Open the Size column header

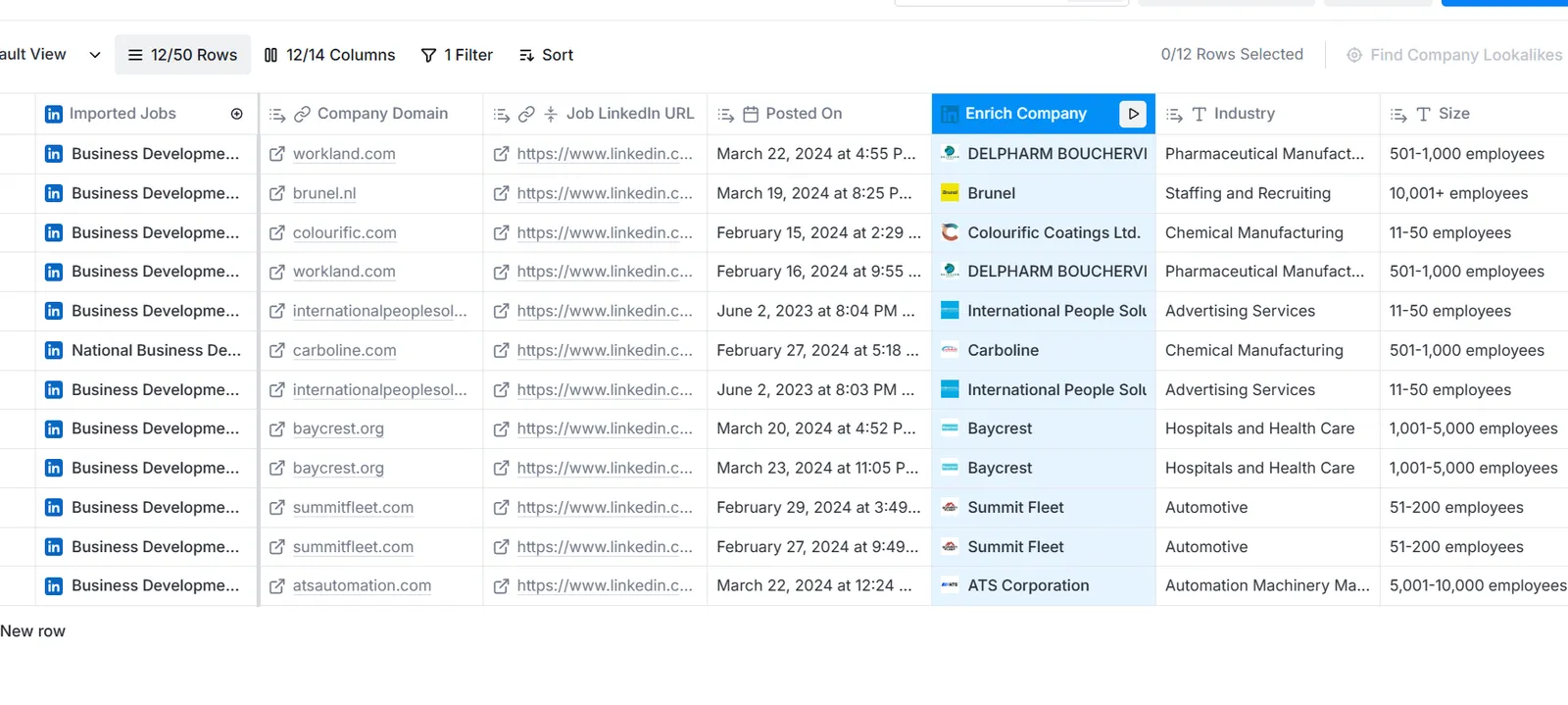click(1475, 114)
